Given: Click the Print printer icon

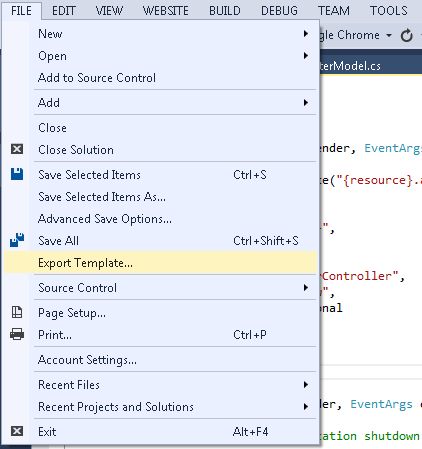Looking at the screenshot, I should (17, 334).
